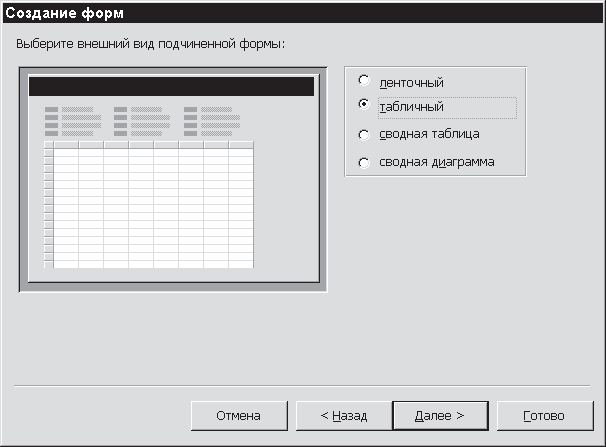The image size is (606, 447).
Task: Click the gray bottom border of the preview frame
Action: (x=172, y=288)
